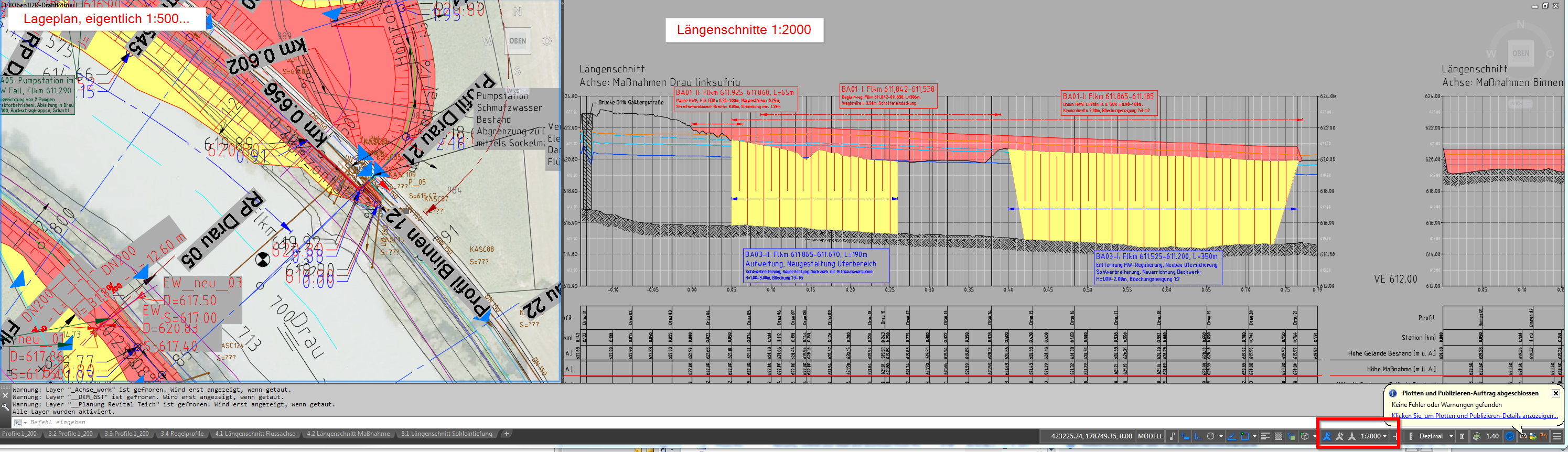Image resolution: width=1568 pixels, height=452 pixels.
Task: Click the tray icon with green checkmark
Action: pos(1533,436)
